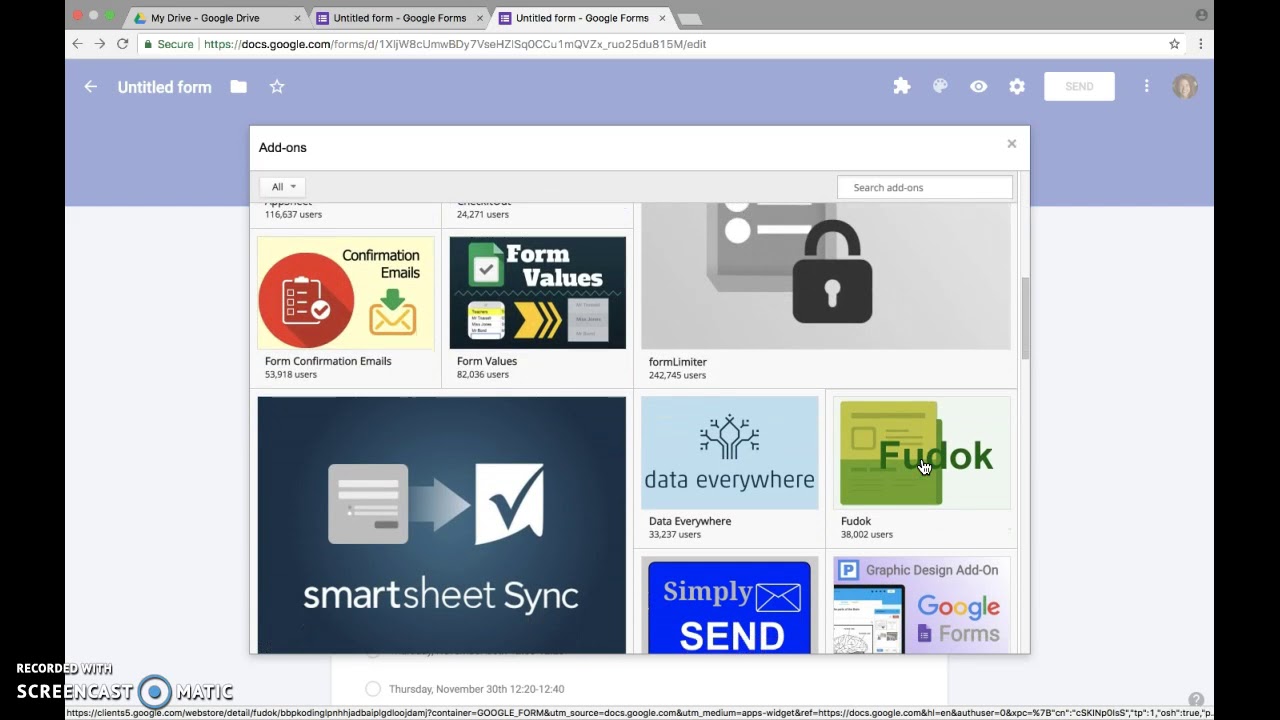1280x720 pixels.
Task: Click the Secure padlock site info
Action: tap(169, 44)
